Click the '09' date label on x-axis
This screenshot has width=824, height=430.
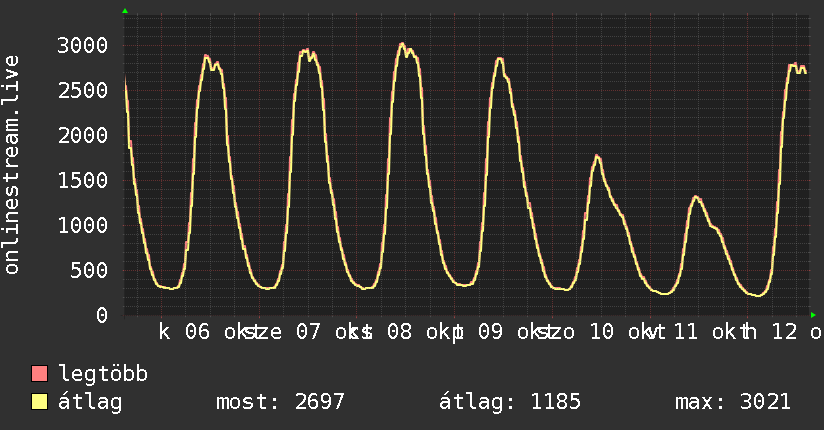pyautogui.click(x=490, y=332)
